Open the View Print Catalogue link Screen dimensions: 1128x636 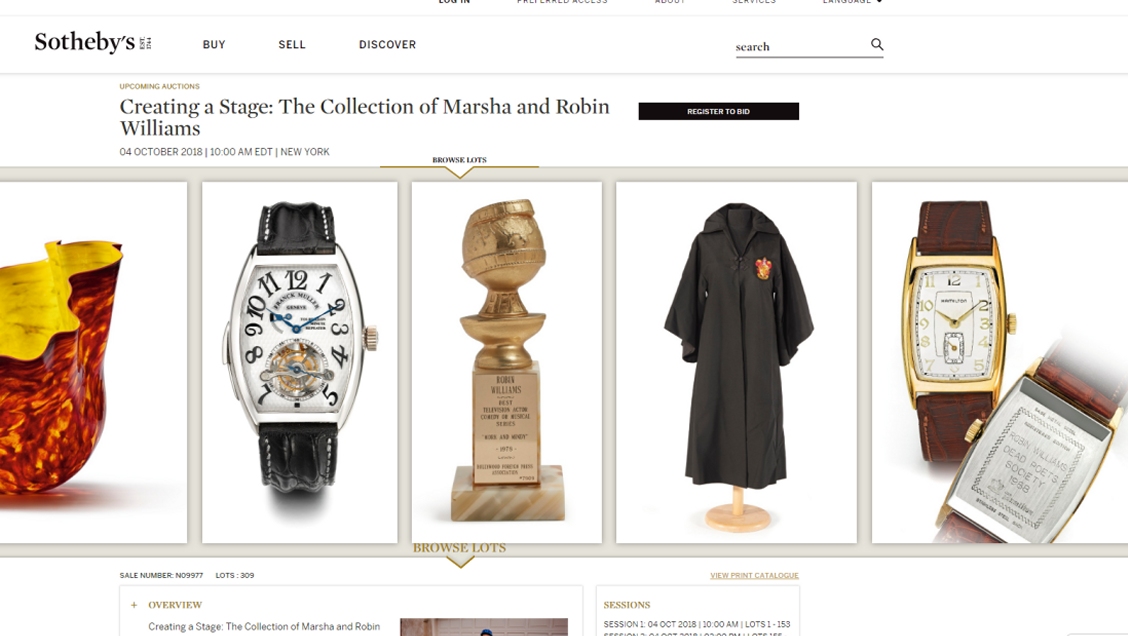click(754, 576)
